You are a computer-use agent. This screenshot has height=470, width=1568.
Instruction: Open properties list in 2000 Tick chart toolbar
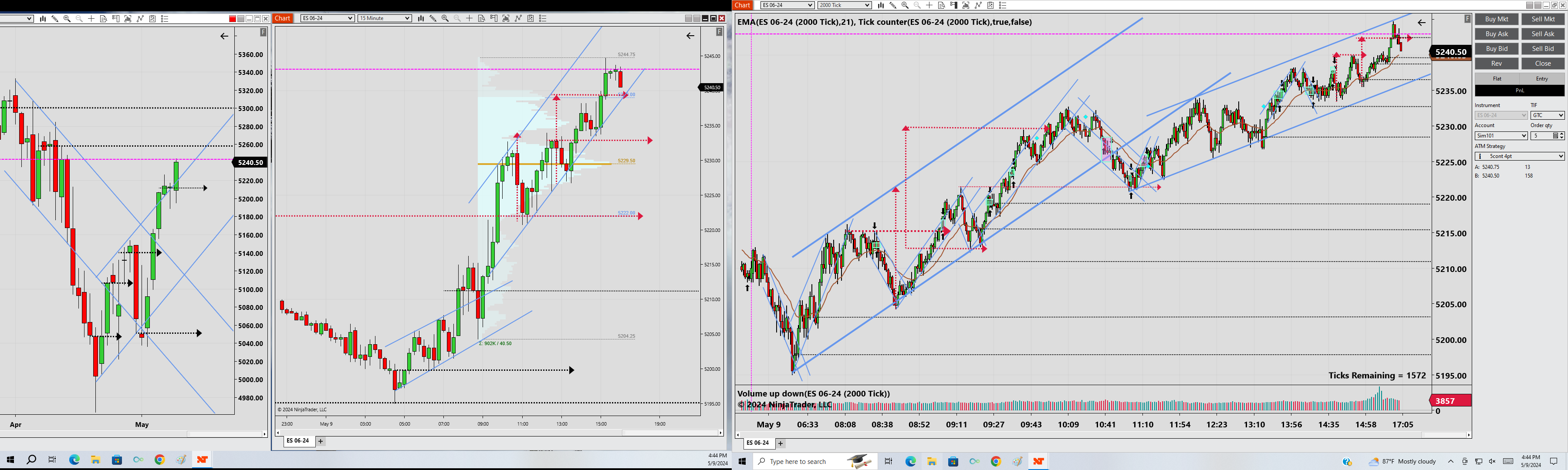click(x=1003, y=5)
